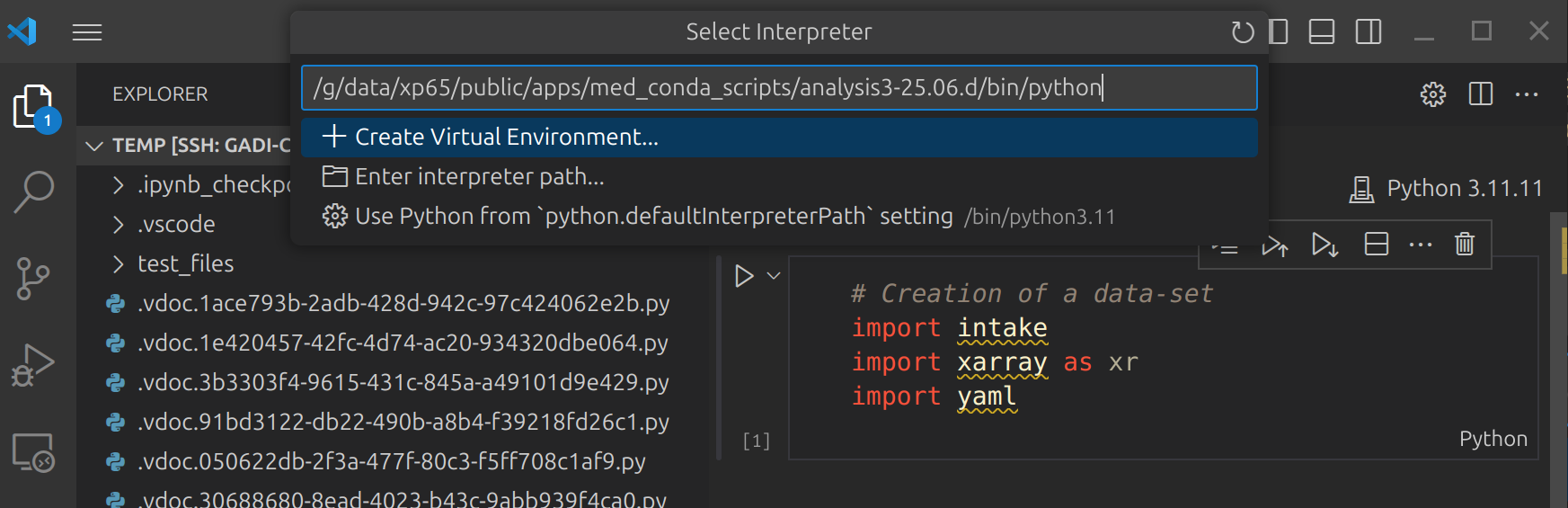The image size is (1568, 508).
Task: Click the 'import xarray as xr' line
Action: [996, 362]
